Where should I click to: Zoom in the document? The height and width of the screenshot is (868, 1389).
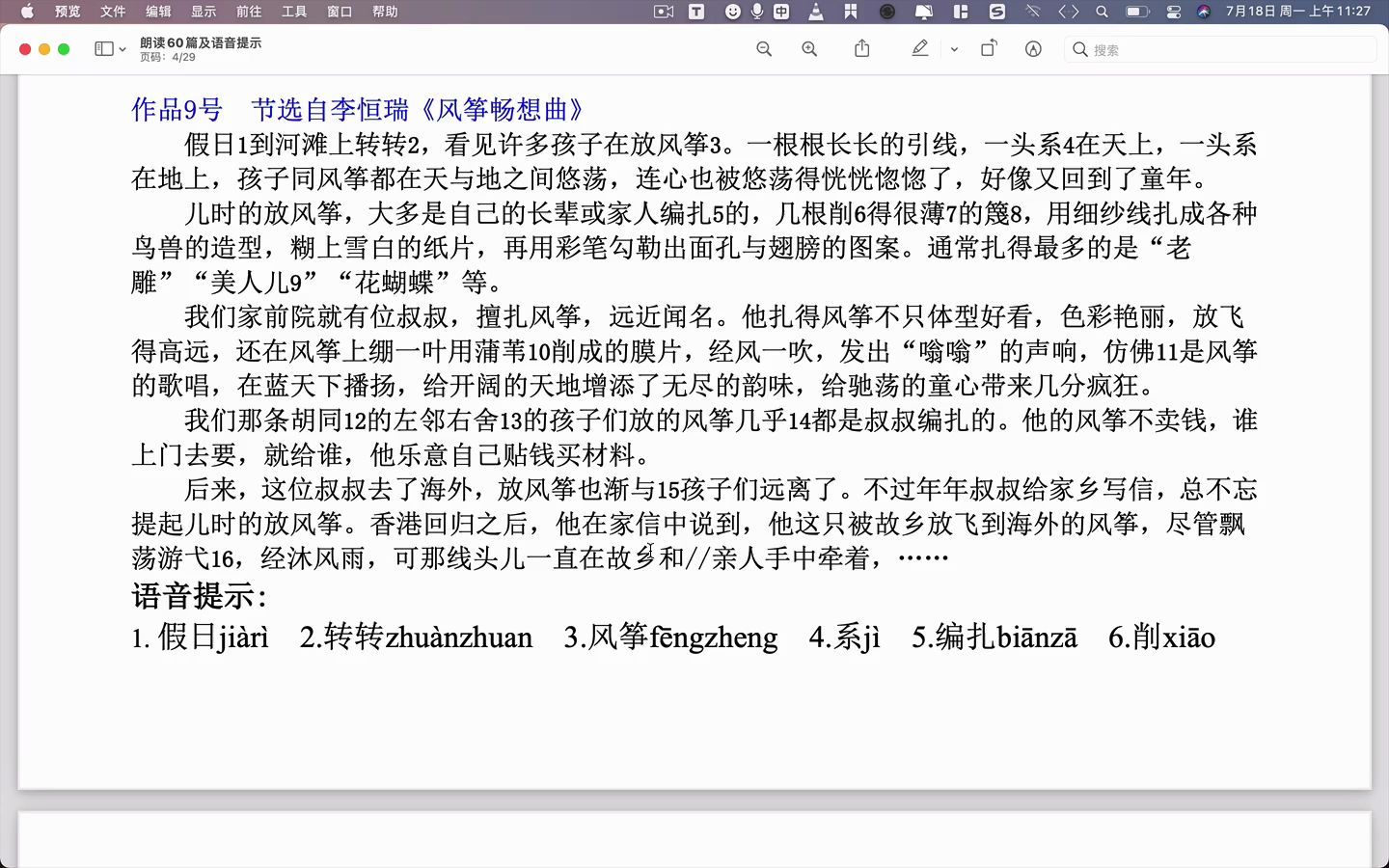pos(809,49)
